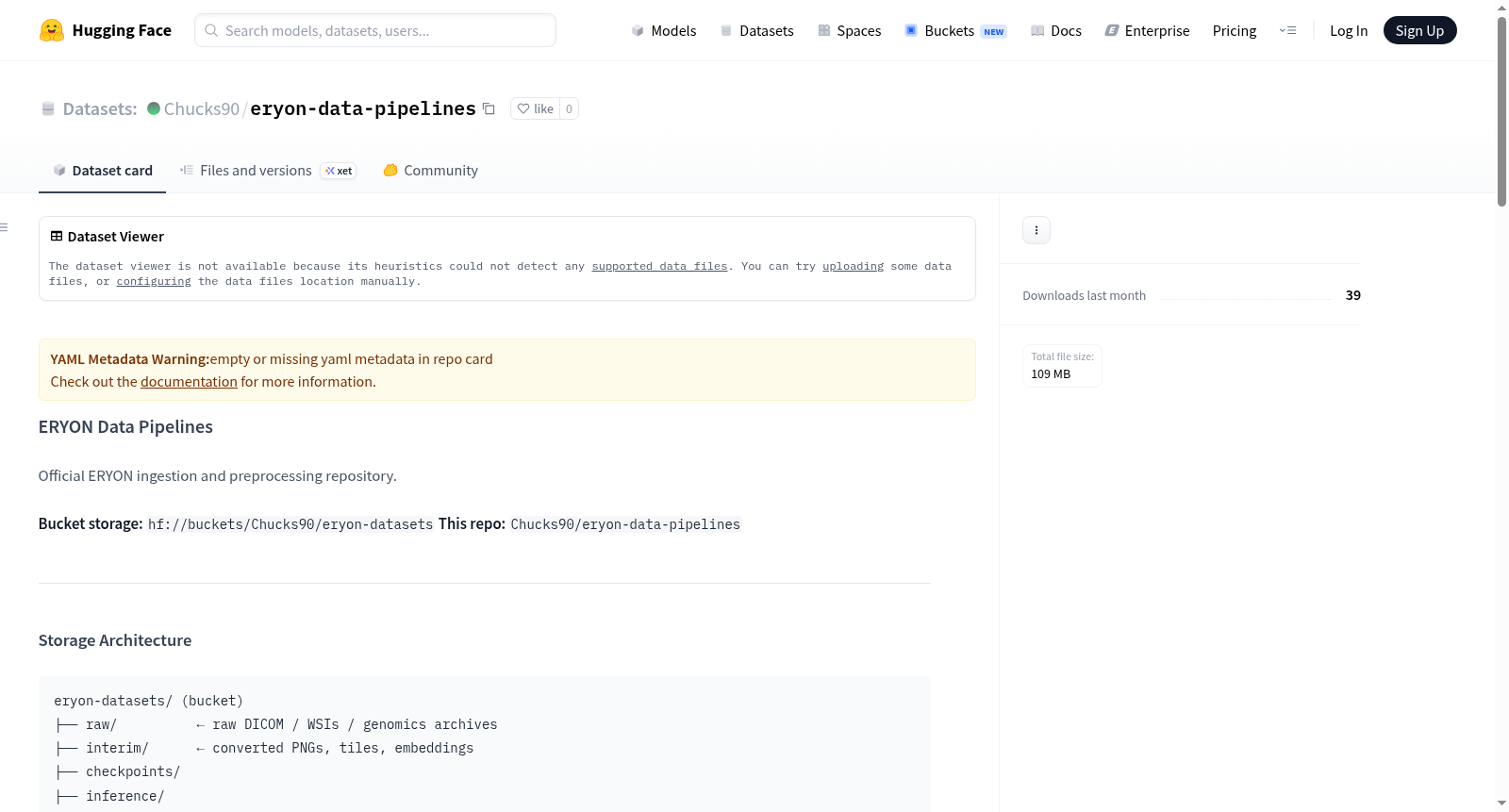Click the Downloads last month label
Viewport: 1509px width, 812px height.
click(1085, 295)
